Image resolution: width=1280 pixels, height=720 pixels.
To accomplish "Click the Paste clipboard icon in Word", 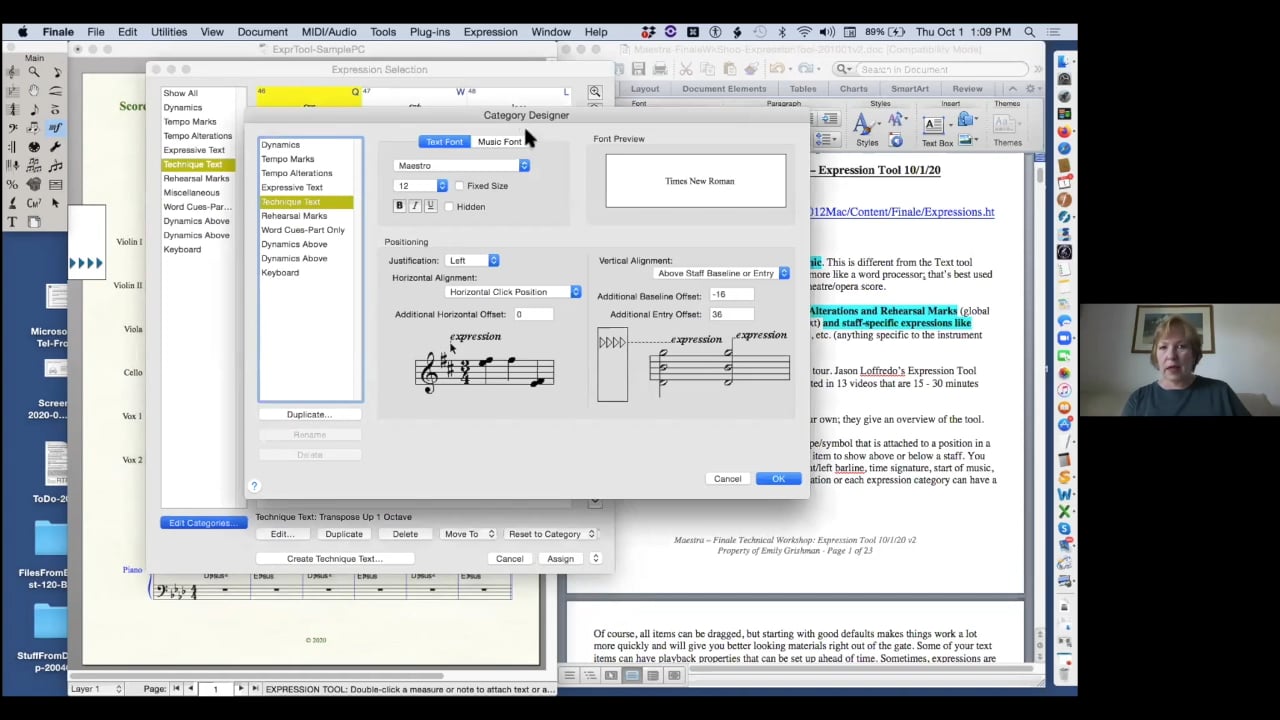I will coord(730,69).
